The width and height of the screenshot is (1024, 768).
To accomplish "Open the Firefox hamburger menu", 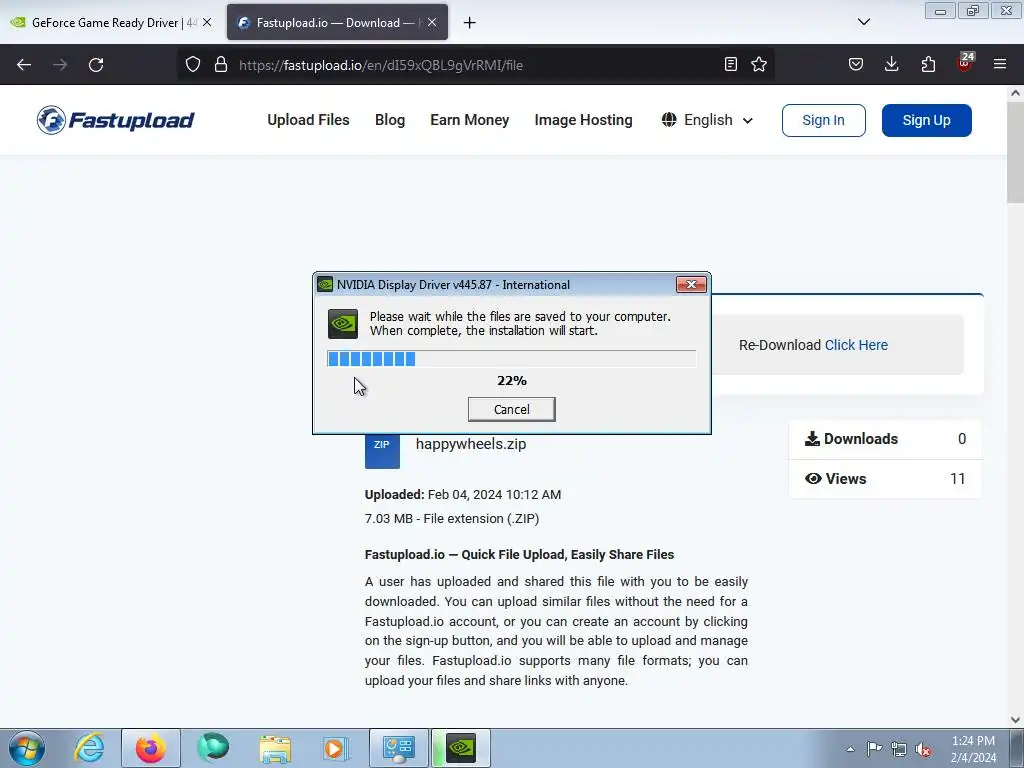I will pyautogui.click(x=1000, y=64).
